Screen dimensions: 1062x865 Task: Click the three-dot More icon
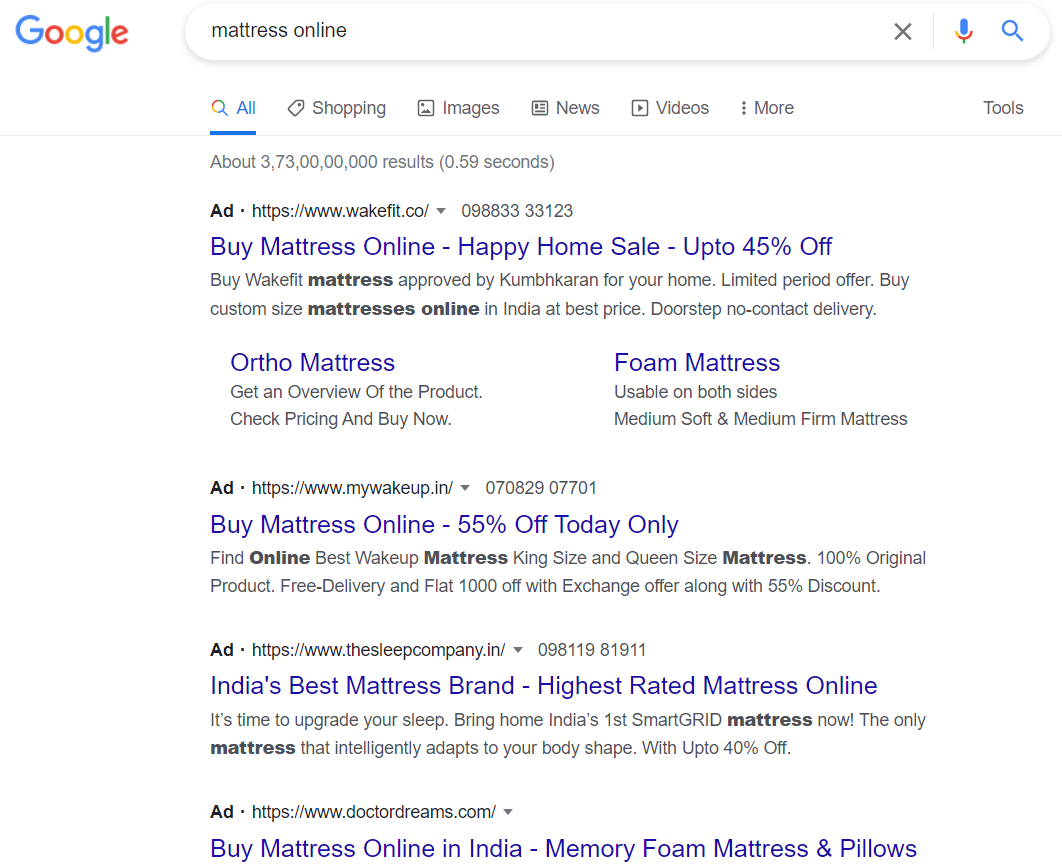click(x=742, y=107)
